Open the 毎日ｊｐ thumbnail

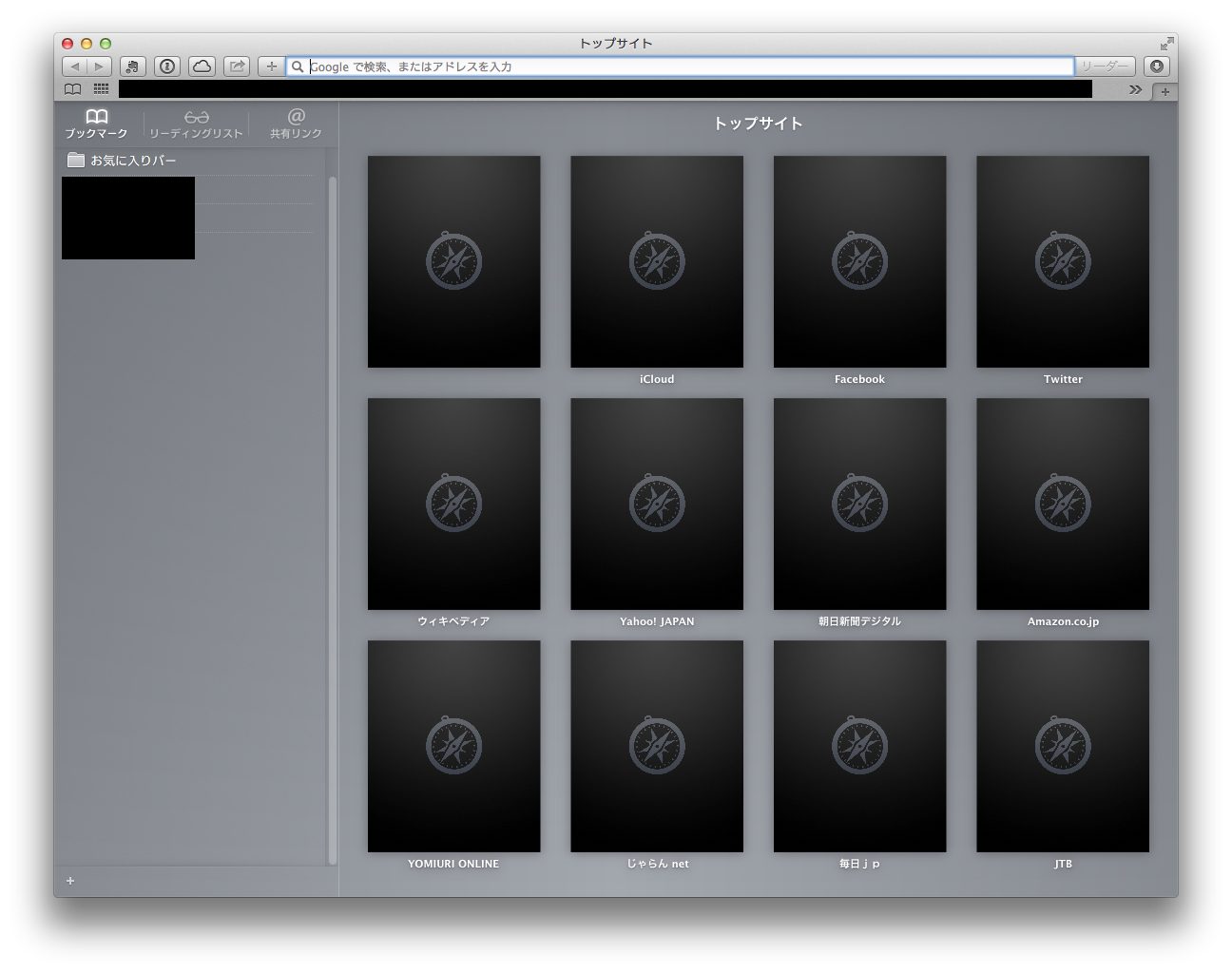(859, 746)
